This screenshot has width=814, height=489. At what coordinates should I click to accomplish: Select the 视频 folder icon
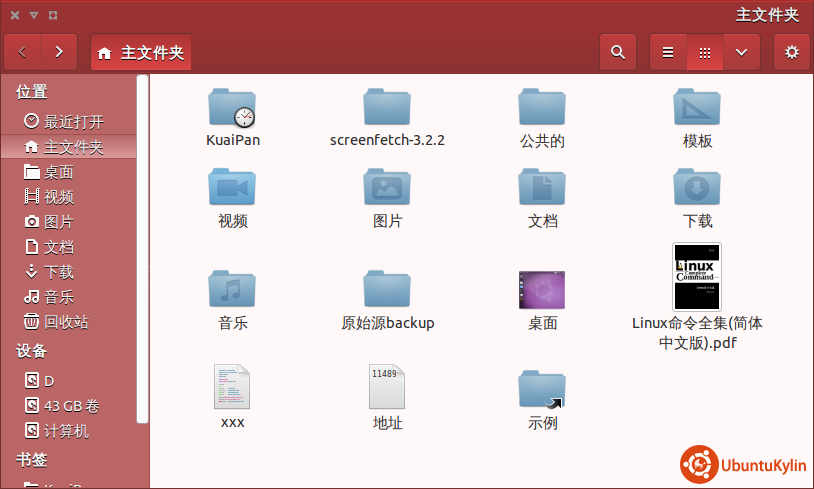point(232,187)
